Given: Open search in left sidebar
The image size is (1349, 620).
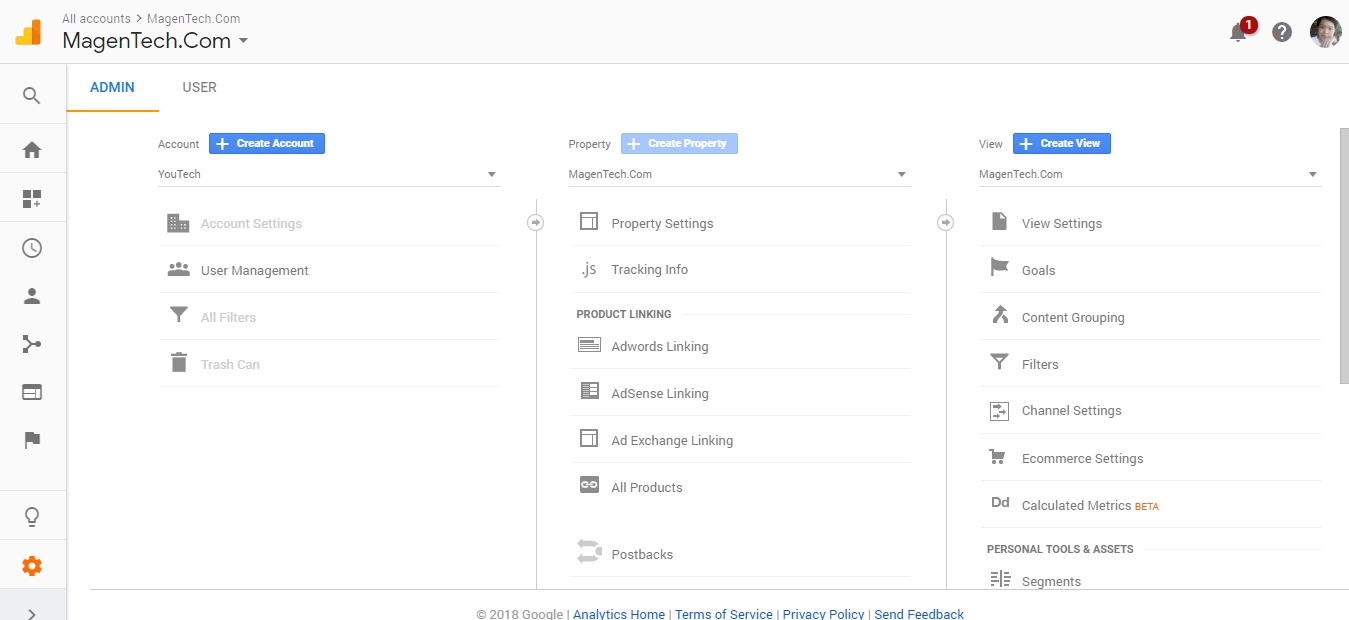Looking at the screenshot, I should pyautogui.click(x=32, y=96).
